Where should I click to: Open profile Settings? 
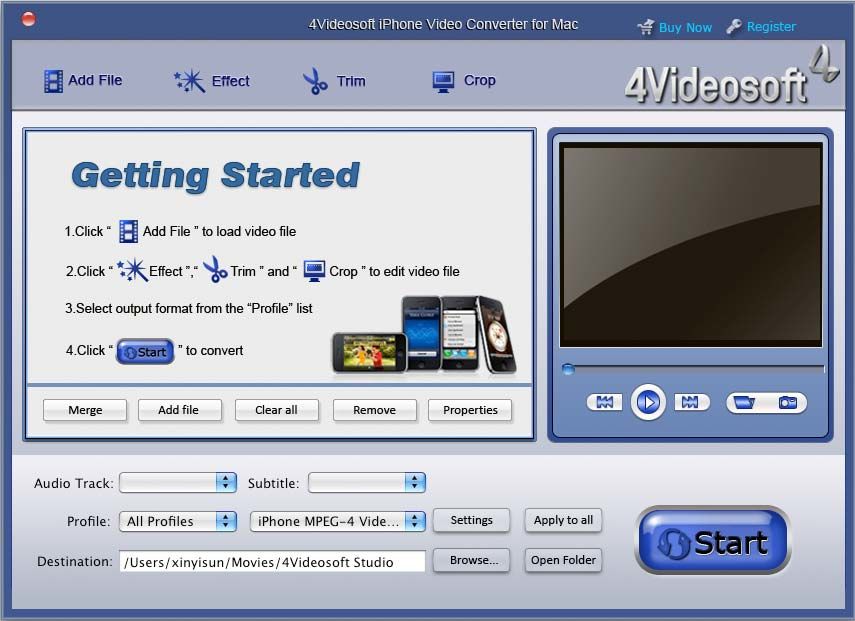pyautogui.click(x=472, y=520)
